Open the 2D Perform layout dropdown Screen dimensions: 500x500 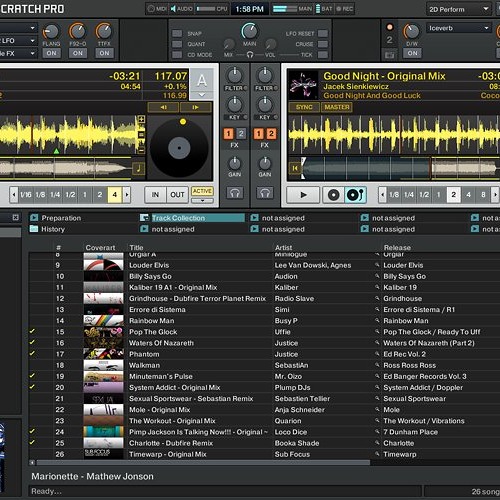pos(459,9)
